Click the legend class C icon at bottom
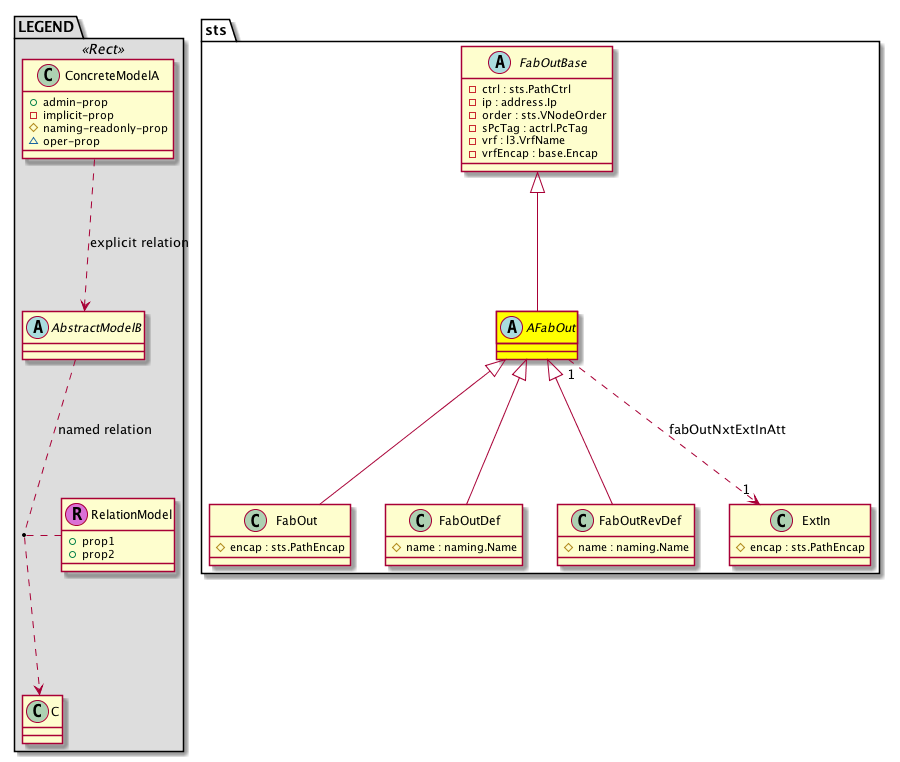This screenshot has height=762, width=900. [37, 710]
